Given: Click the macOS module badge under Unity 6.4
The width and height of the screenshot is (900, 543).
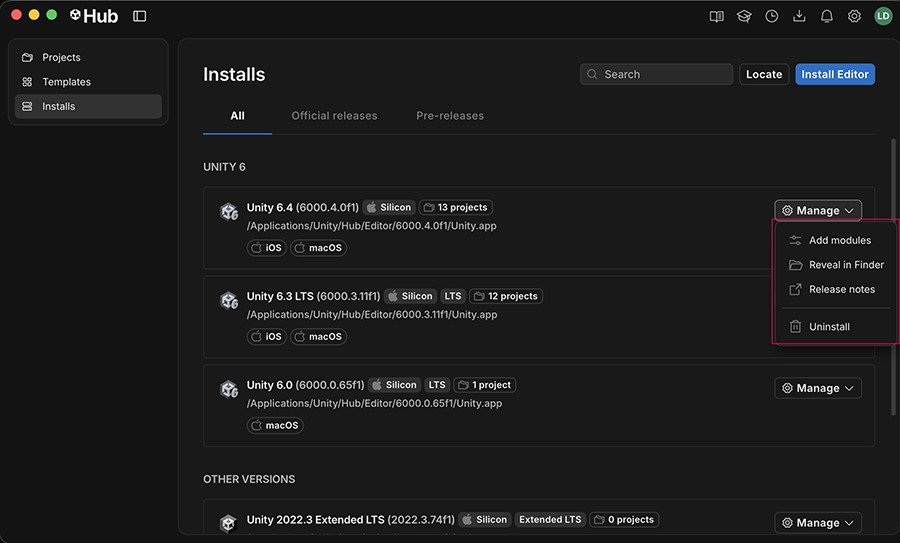Looking at the screenshot, I should click(x=319, y=248).
